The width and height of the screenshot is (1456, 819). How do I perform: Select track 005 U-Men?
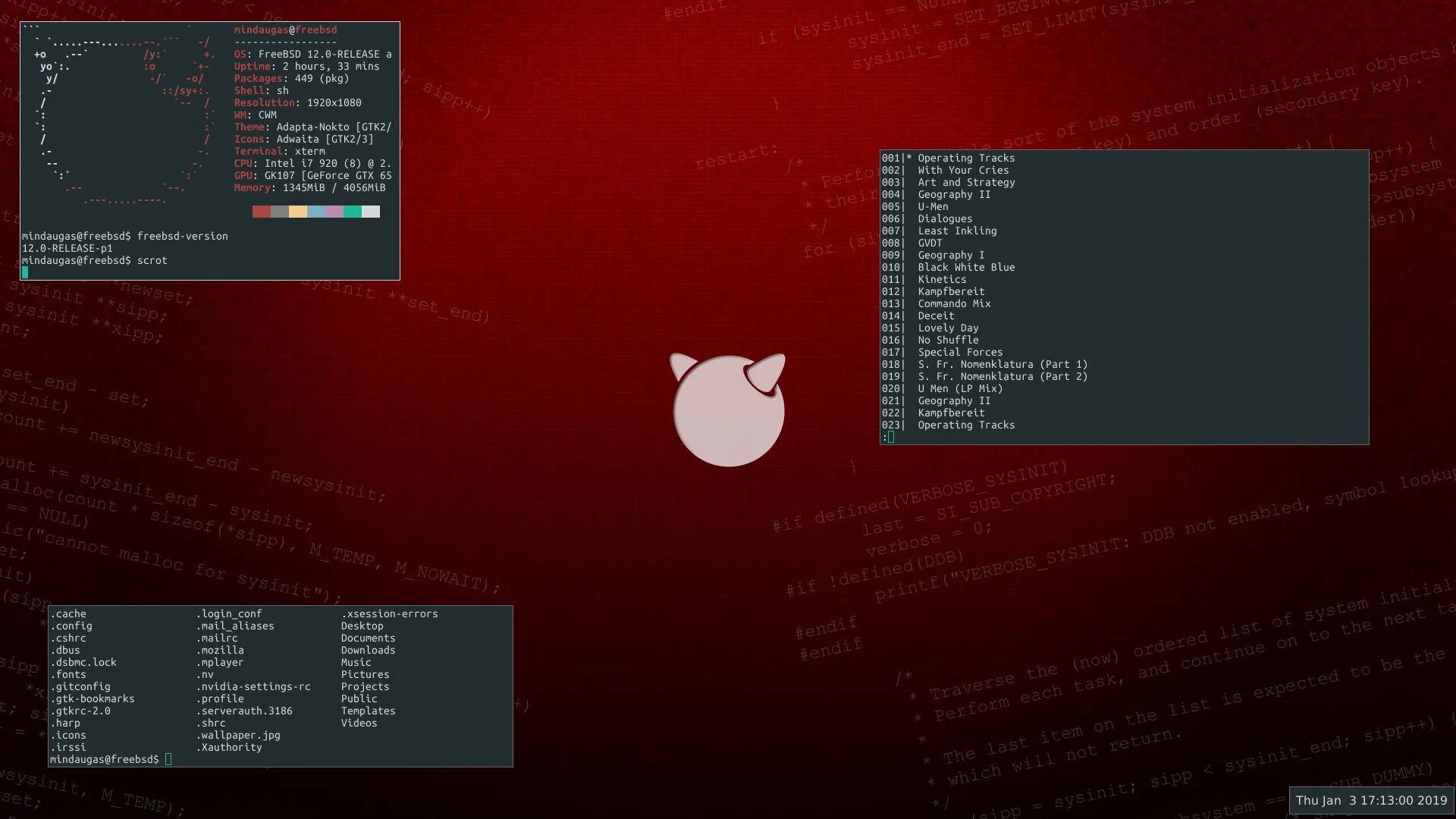click(915, 207)
